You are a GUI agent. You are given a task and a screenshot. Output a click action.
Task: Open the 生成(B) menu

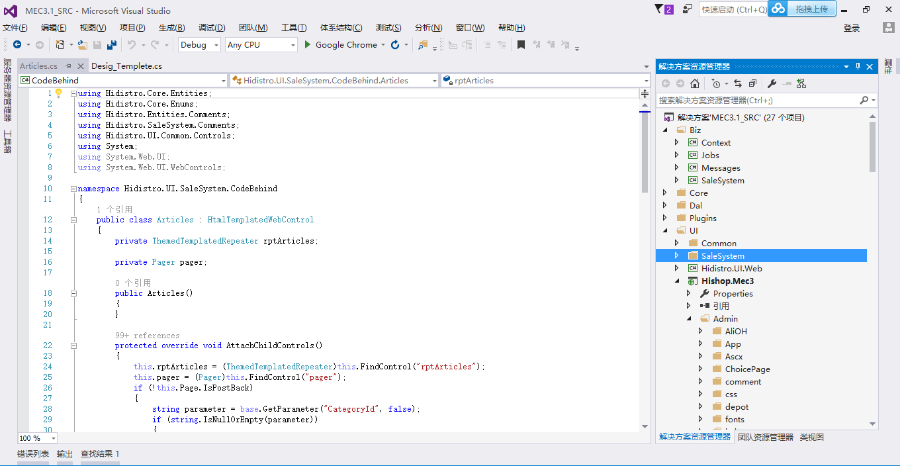click(172, 28)
